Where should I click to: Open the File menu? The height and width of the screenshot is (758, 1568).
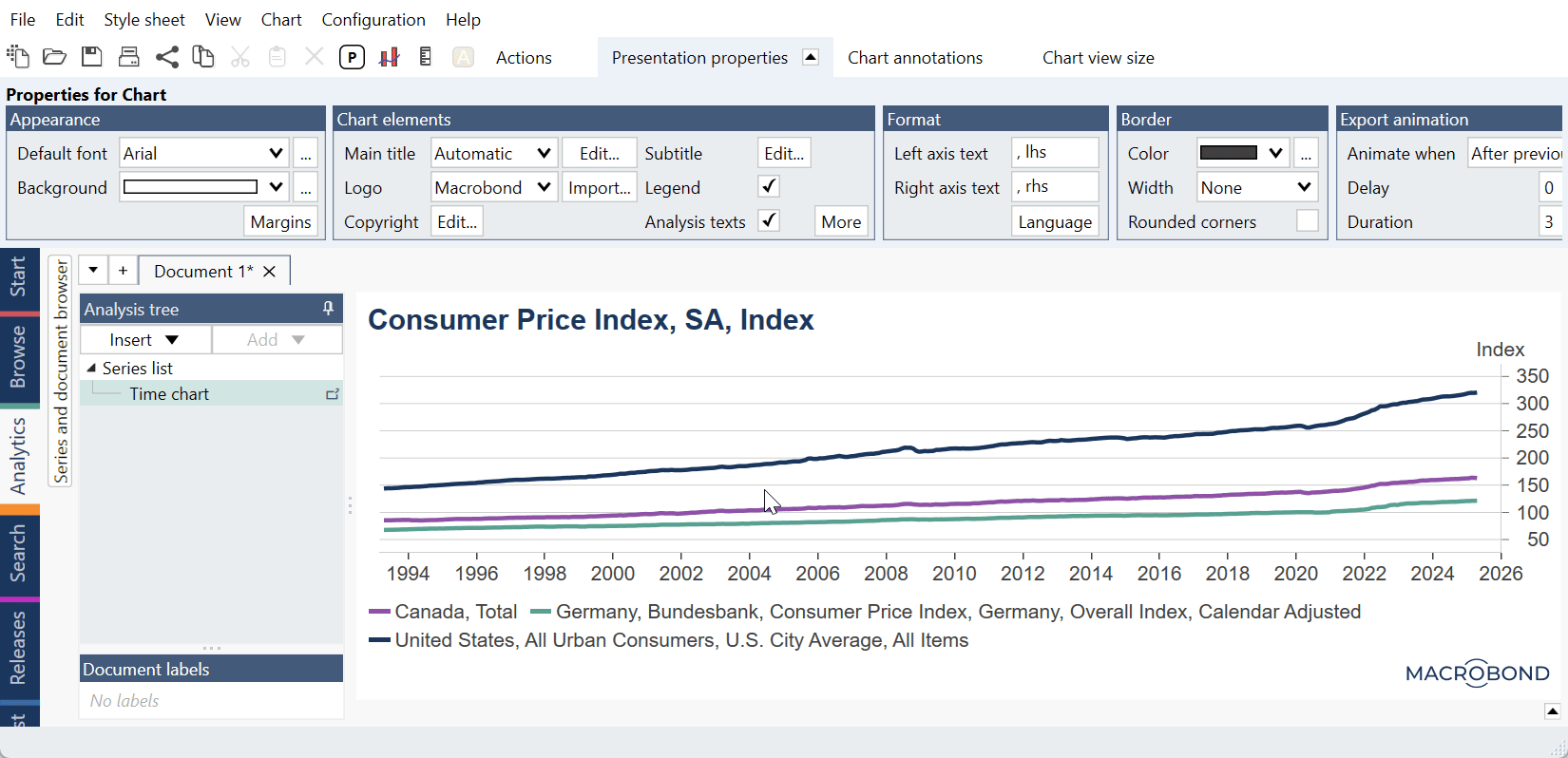(23, 20)
